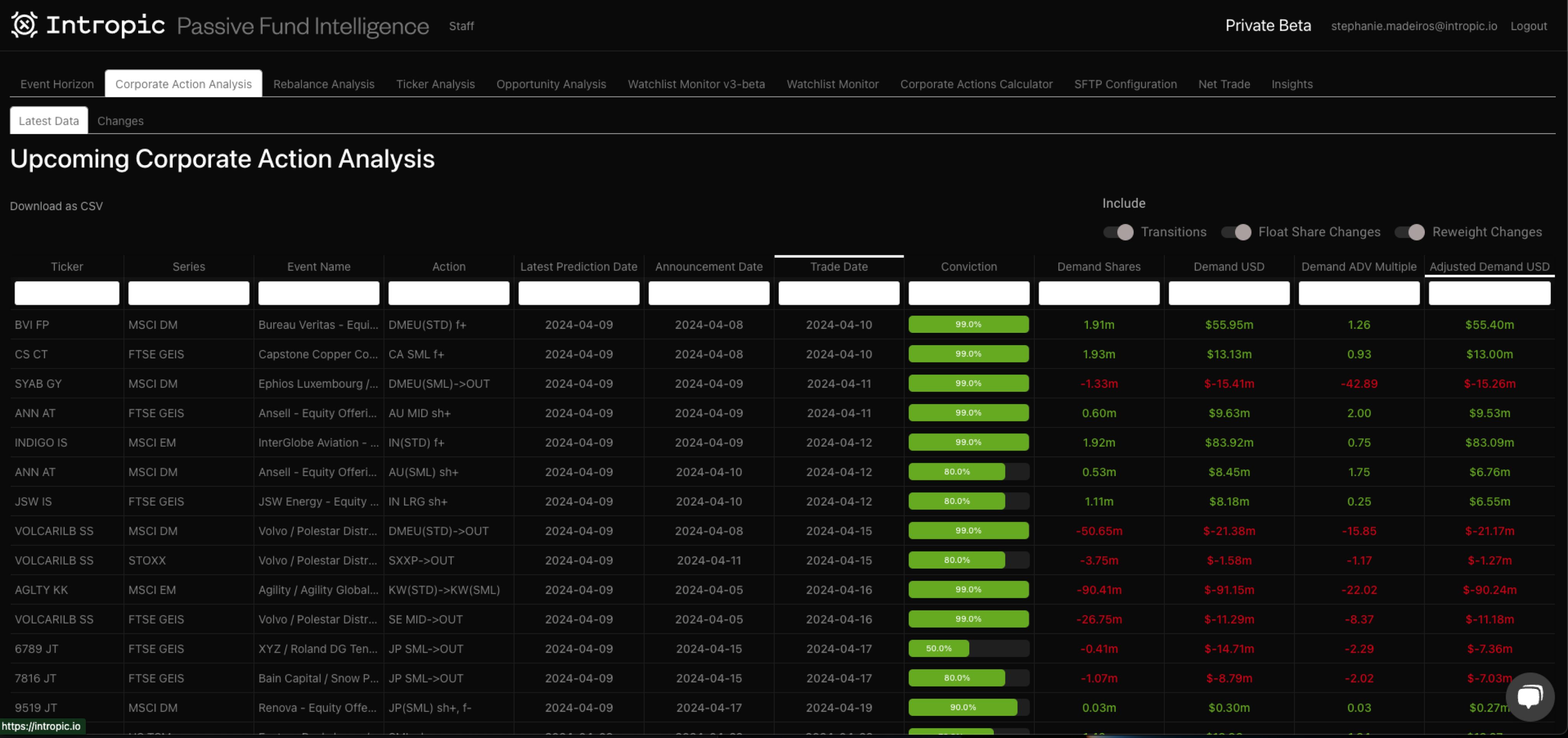Click the Logout link
1568x738 pixels.
1528,26
